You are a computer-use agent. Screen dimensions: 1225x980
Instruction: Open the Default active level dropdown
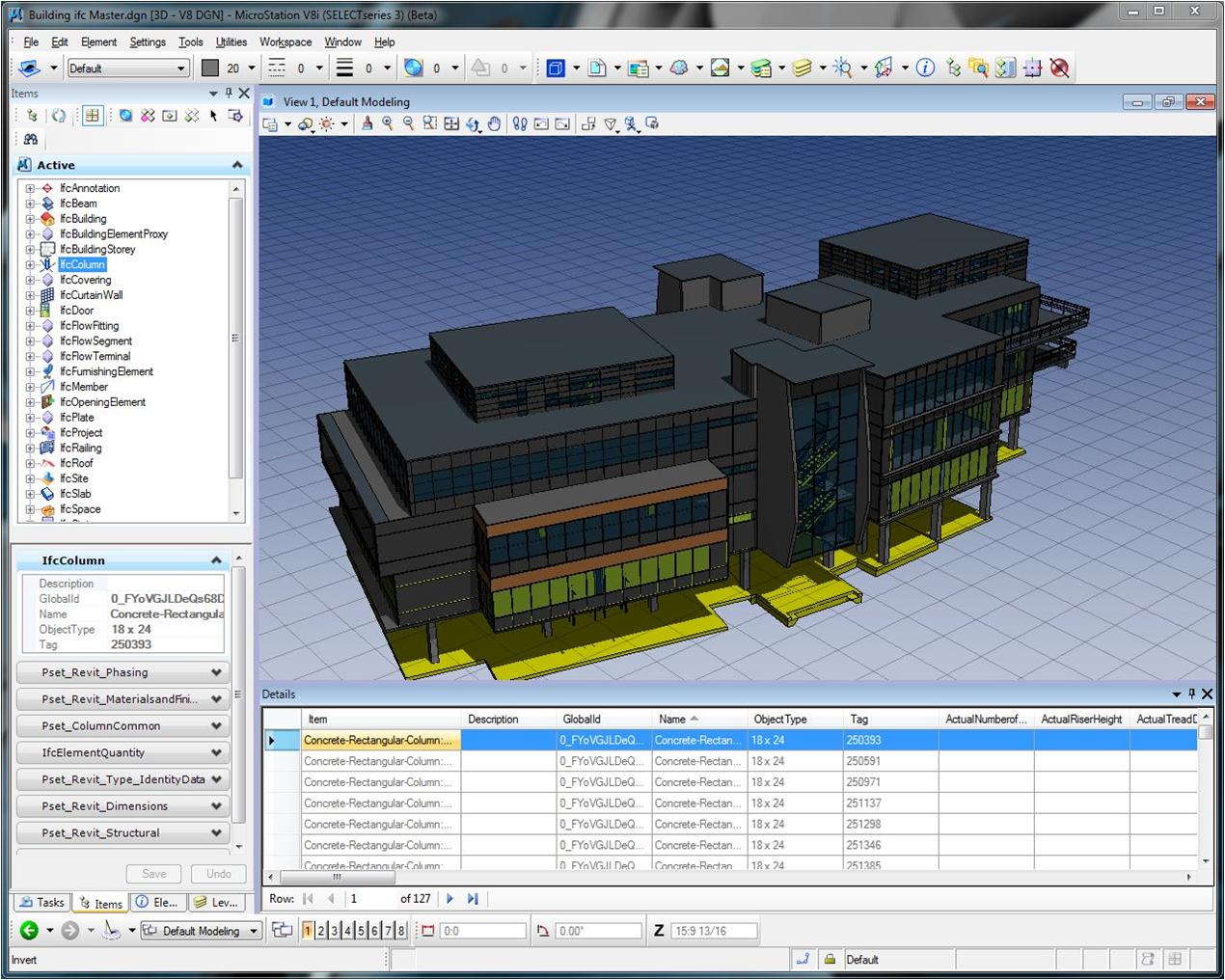tap(180, 68)
